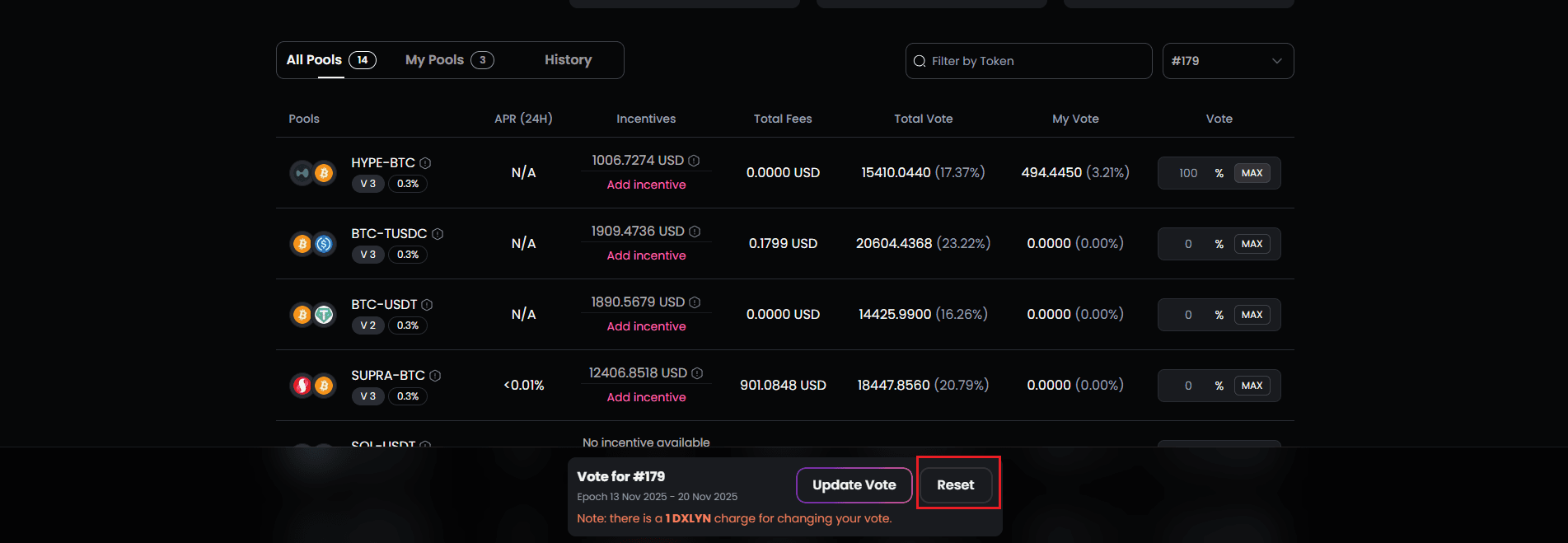Set MAX vote for BTC-TUSDC pool
This screenshot has height=543, width=1568.
1252,244
